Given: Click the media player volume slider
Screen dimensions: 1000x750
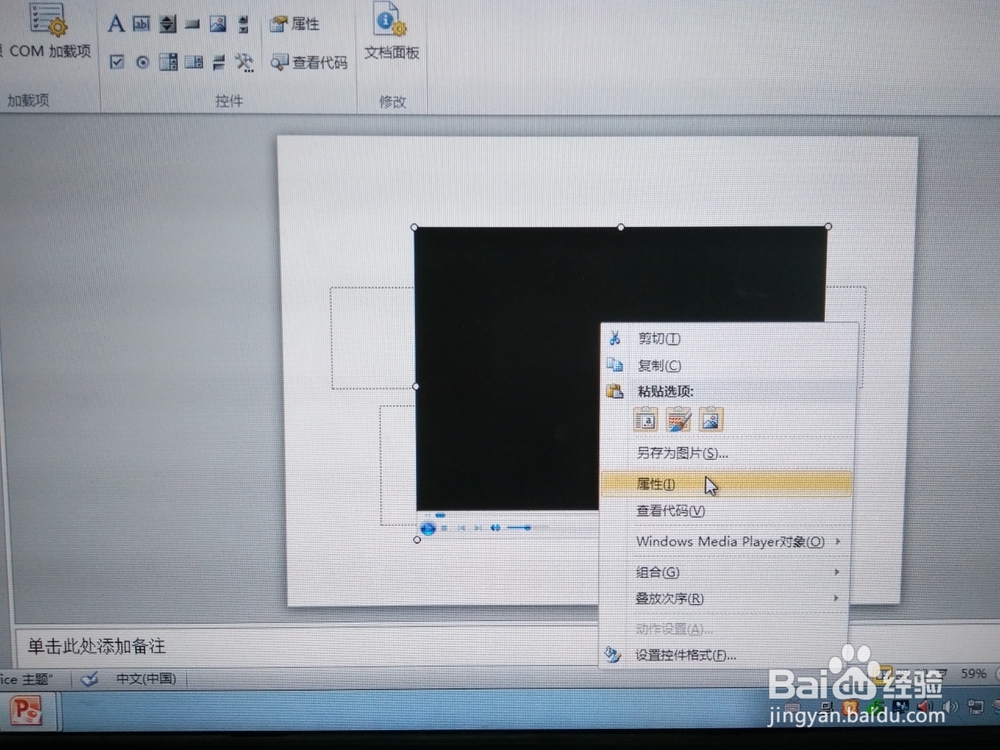Looking at the screenshot, I should point(527,528).
